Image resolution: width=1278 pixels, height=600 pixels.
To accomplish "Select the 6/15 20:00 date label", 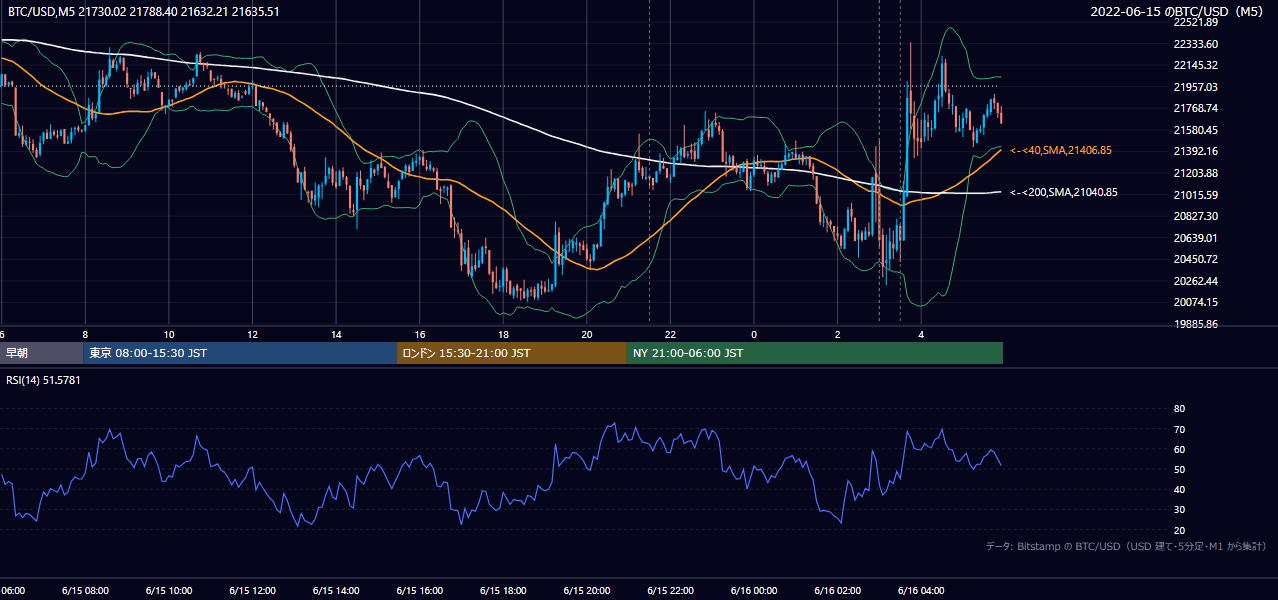I will (x=586, y=590).
